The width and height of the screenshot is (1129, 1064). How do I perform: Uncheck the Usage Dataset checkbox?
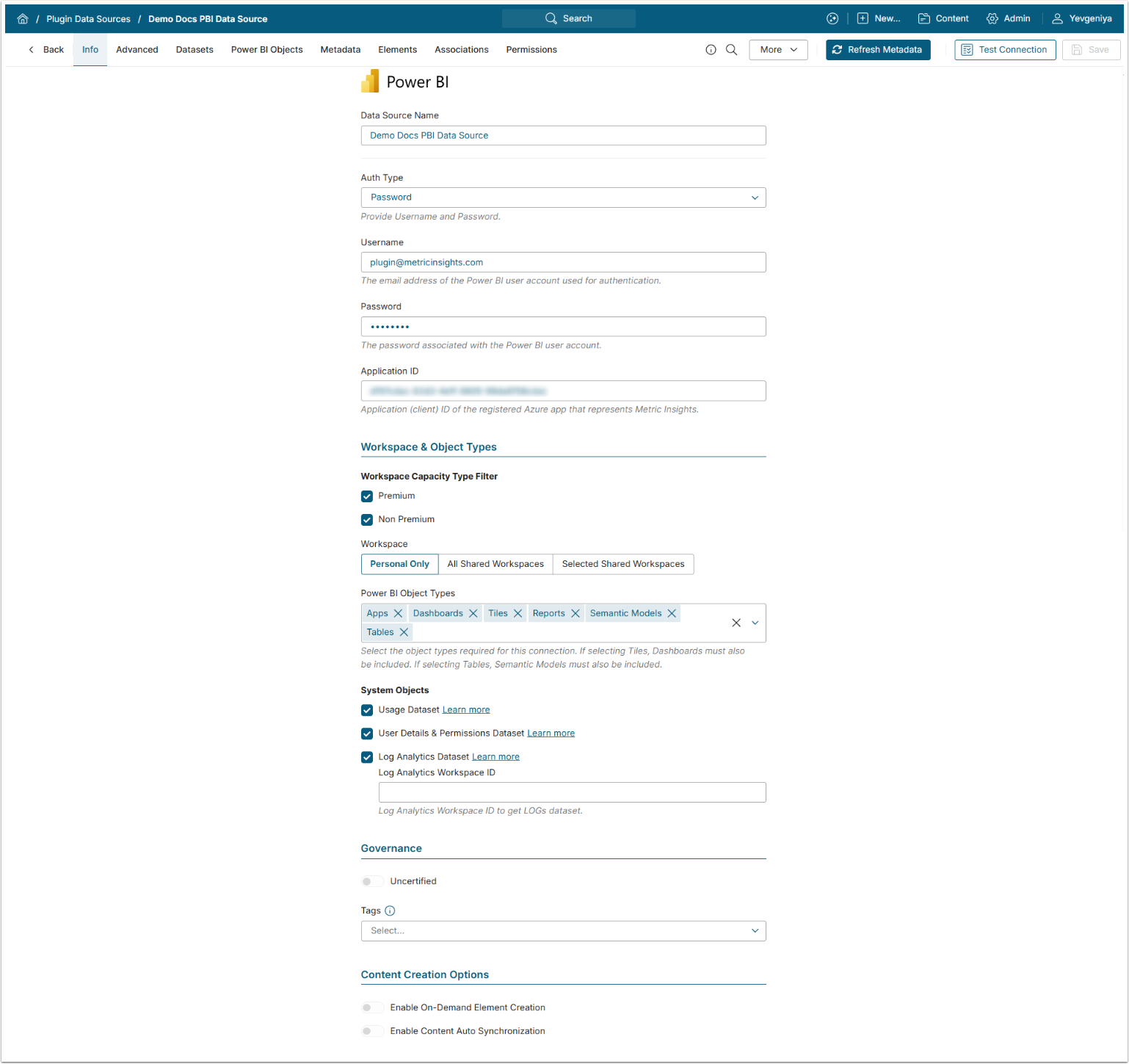(x=367, y=710)
